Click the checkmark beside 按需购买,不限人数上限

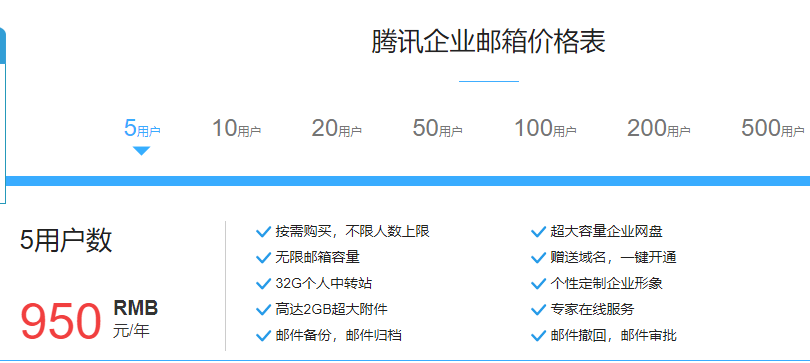(263, 231)
